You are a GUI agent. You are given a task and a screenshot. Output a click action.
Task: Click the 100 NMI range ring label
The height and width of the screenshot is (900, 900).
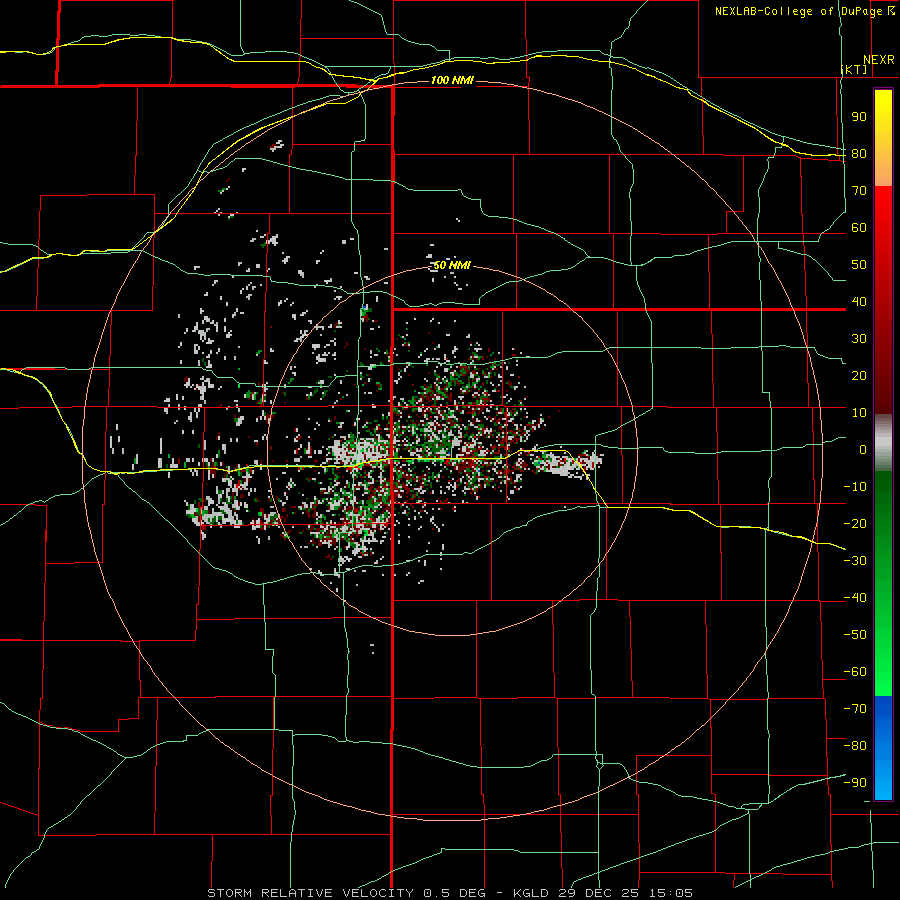point(452,80)
